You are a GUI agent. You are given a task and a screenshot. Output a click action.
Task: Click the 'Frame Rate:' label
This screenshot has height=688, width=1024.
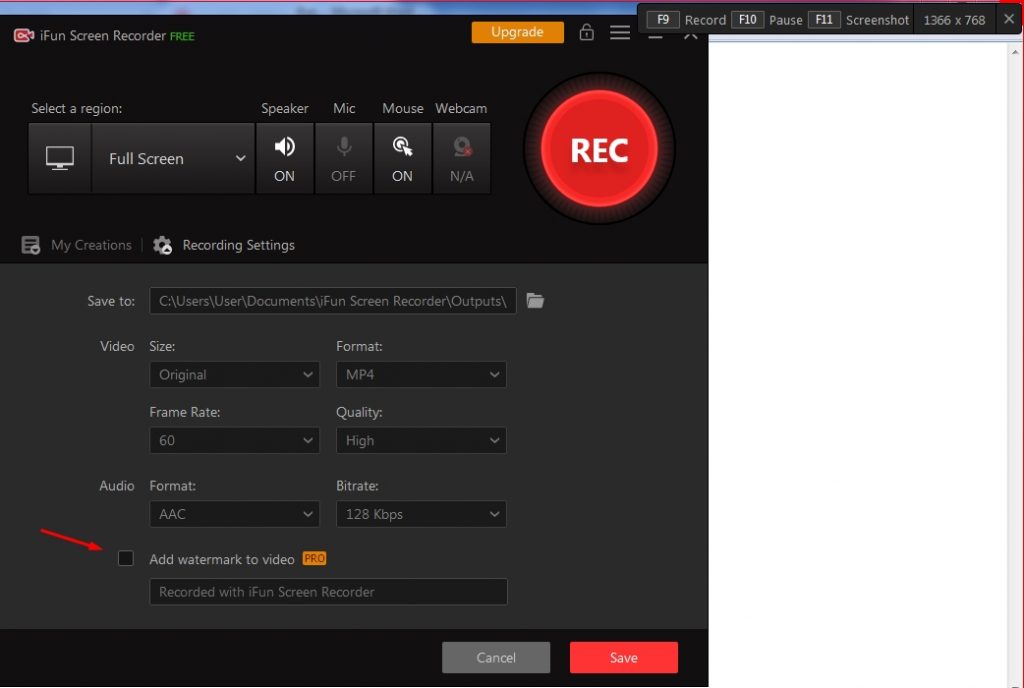click(185, 413)
